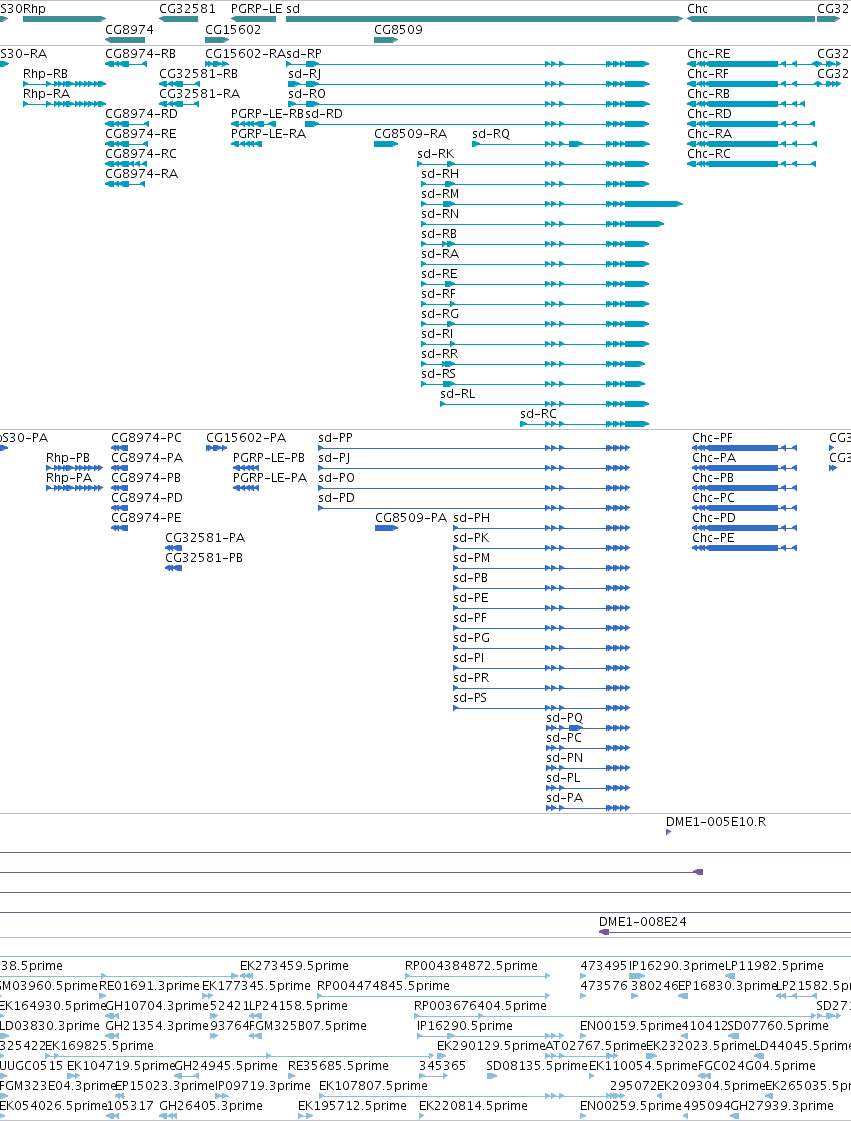Click protein sd-PA label
Screen dimensions: 851x1121
(x=564, y=798)
